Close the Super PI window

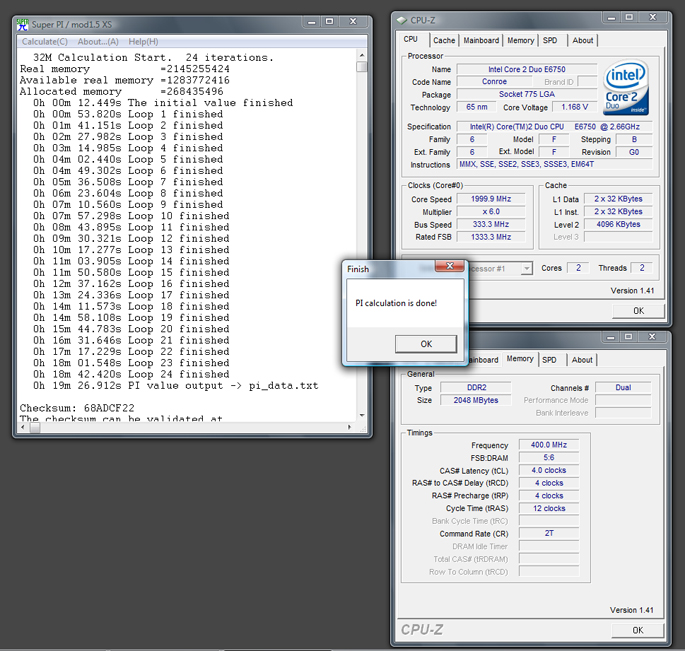coord(353,22)
